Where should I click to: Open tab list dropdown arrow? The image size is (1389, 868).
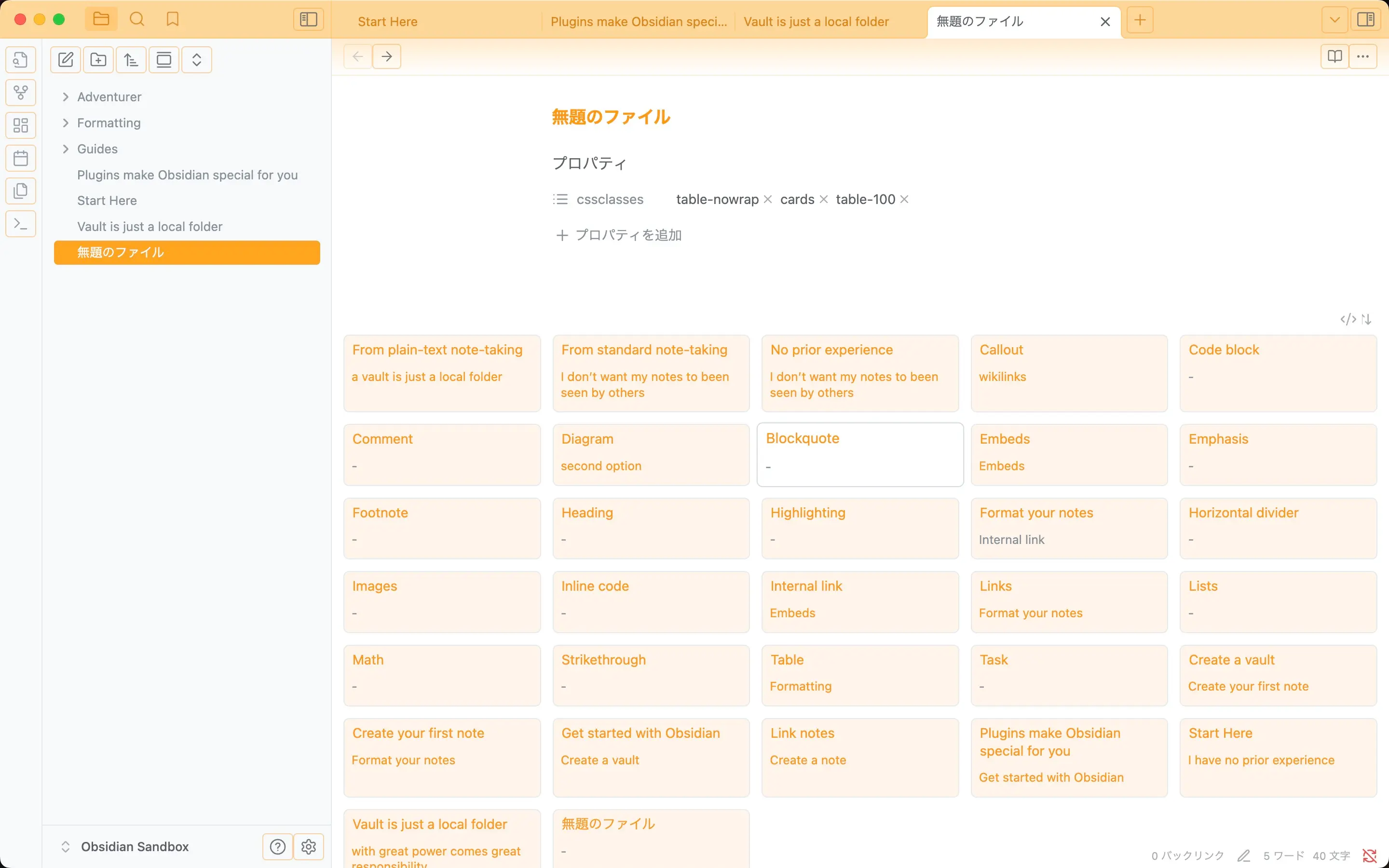(x=1335, y=19)
